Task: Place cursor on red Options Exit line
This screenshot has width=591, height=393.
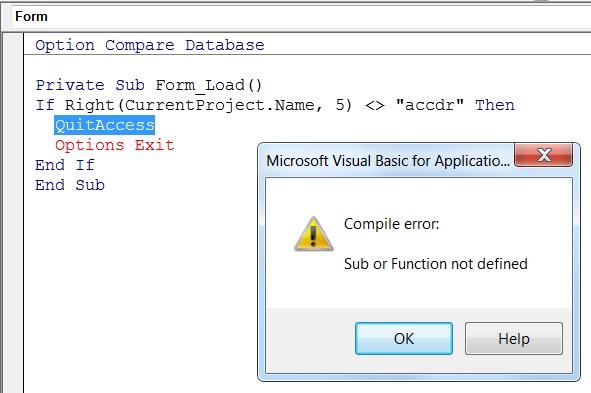Action: tap(115, 145)
